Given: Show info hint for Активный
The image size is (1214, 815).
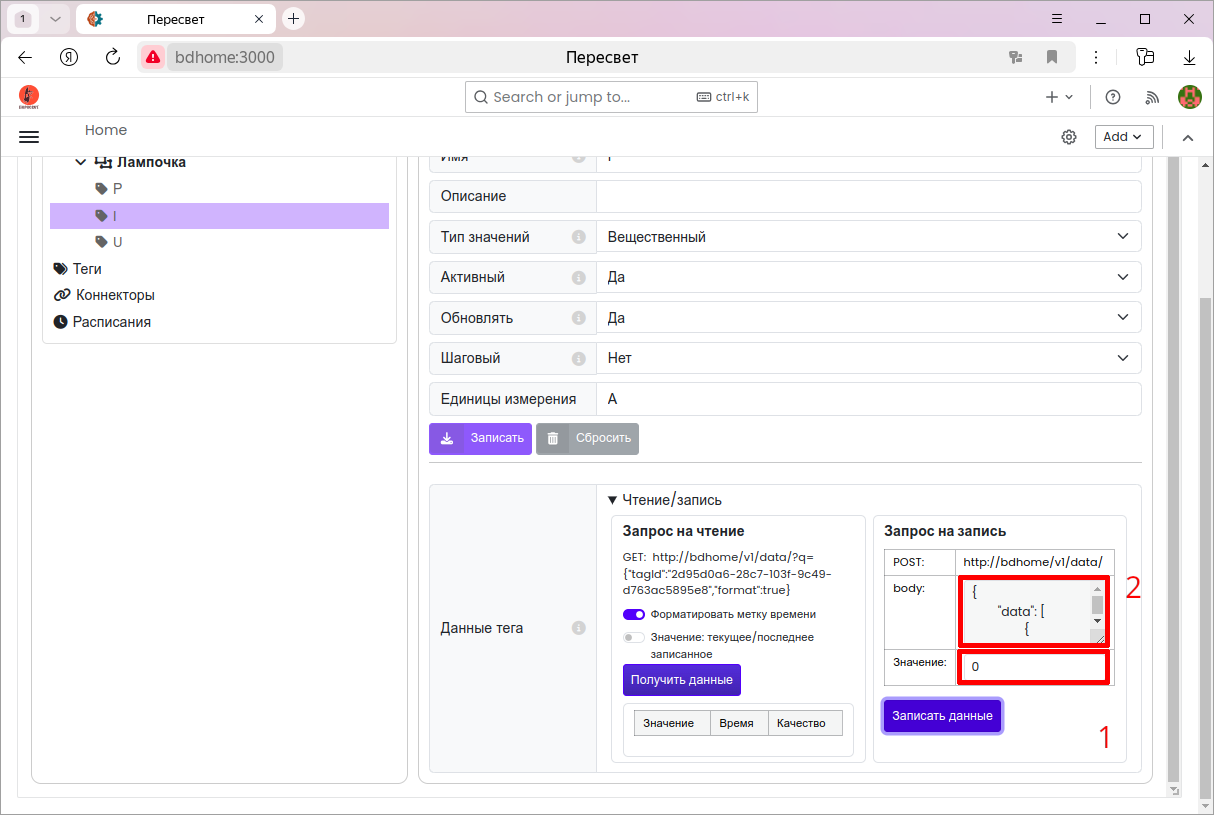Looking at the screenshot, I should coord(578,277).
